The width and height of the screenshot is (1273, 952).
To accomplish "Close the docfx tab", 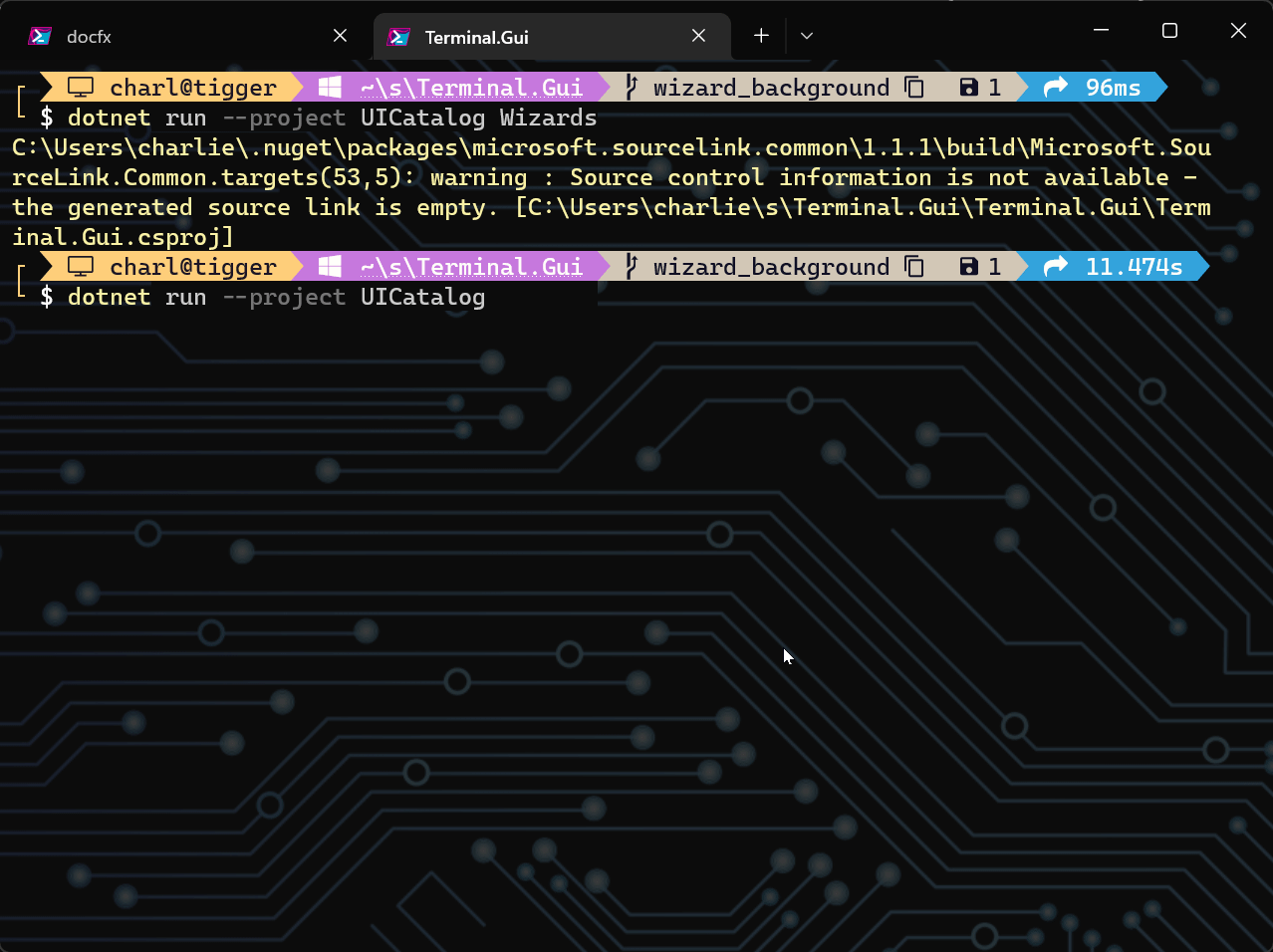I will click(x=340, y=35).
